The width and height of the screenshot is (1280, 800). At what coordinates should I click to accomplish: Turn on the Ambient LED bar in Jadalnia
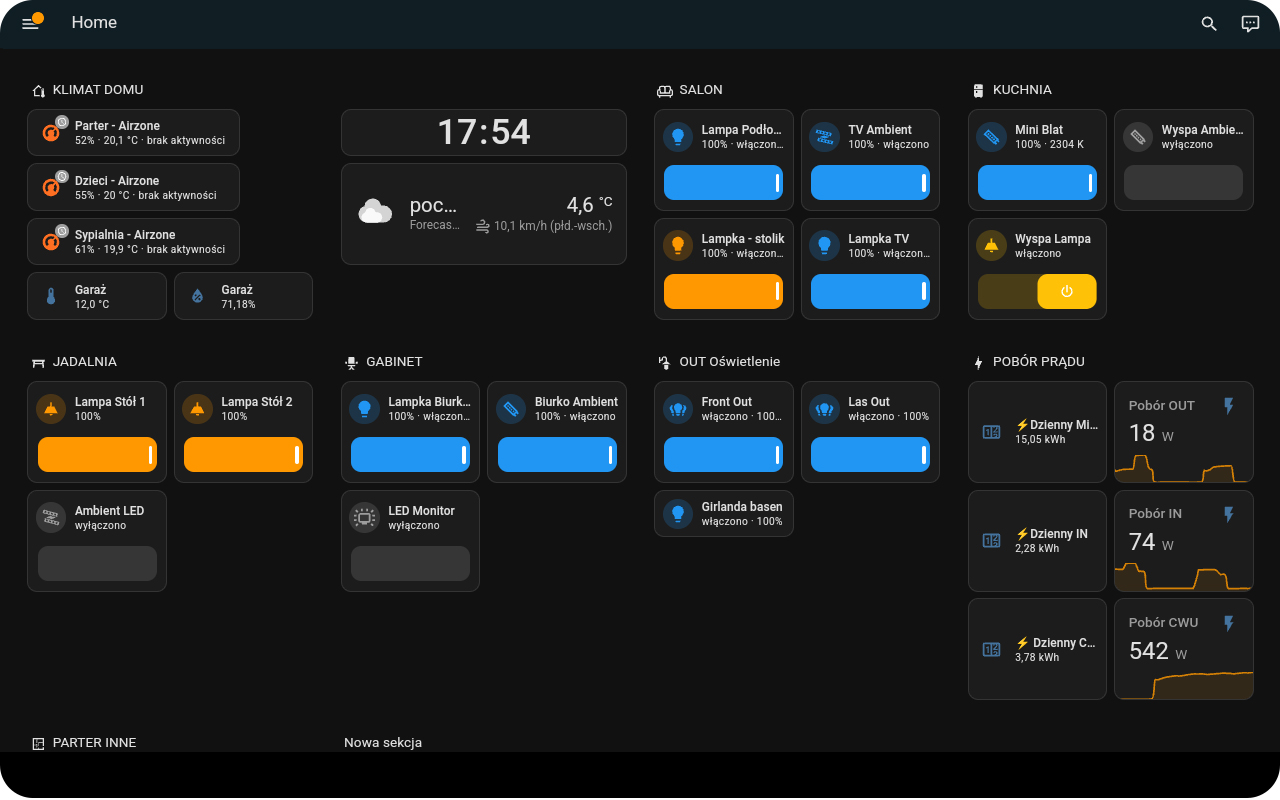(x=97, y=563)
